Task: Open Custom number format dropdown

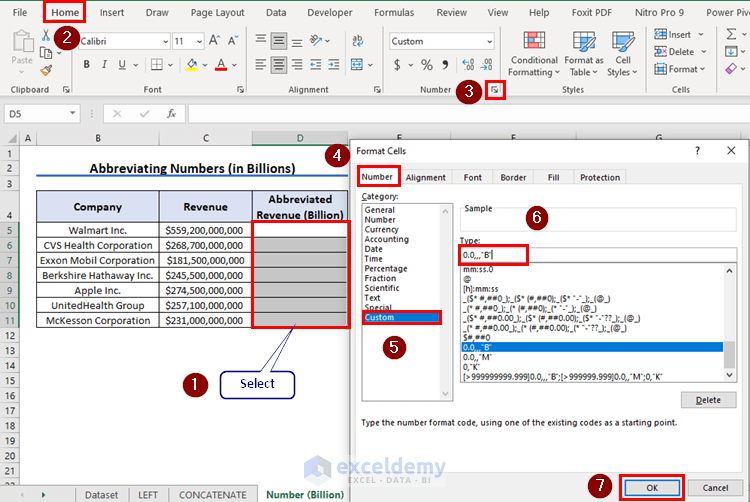Action: 489,42
